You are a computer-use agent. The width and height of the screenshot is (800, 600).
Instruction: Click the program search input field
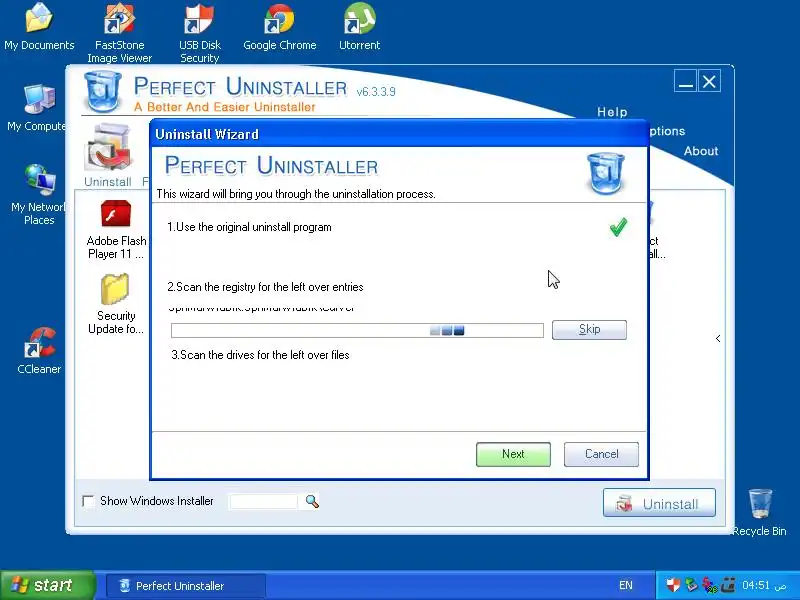point(263,502)
